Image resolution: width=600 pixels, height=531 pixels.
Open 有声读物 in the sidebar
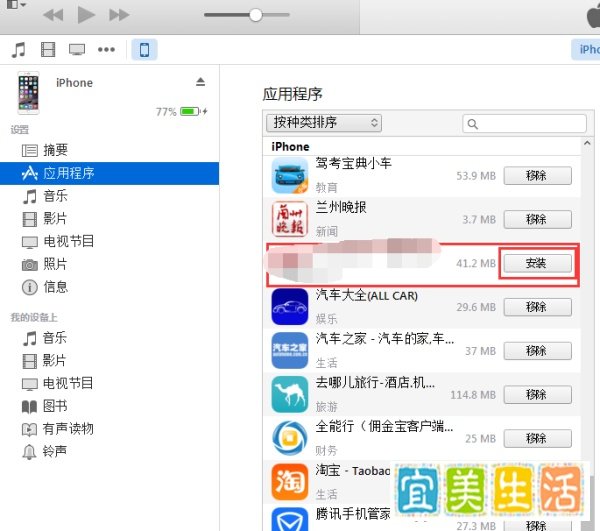(109, 429)
